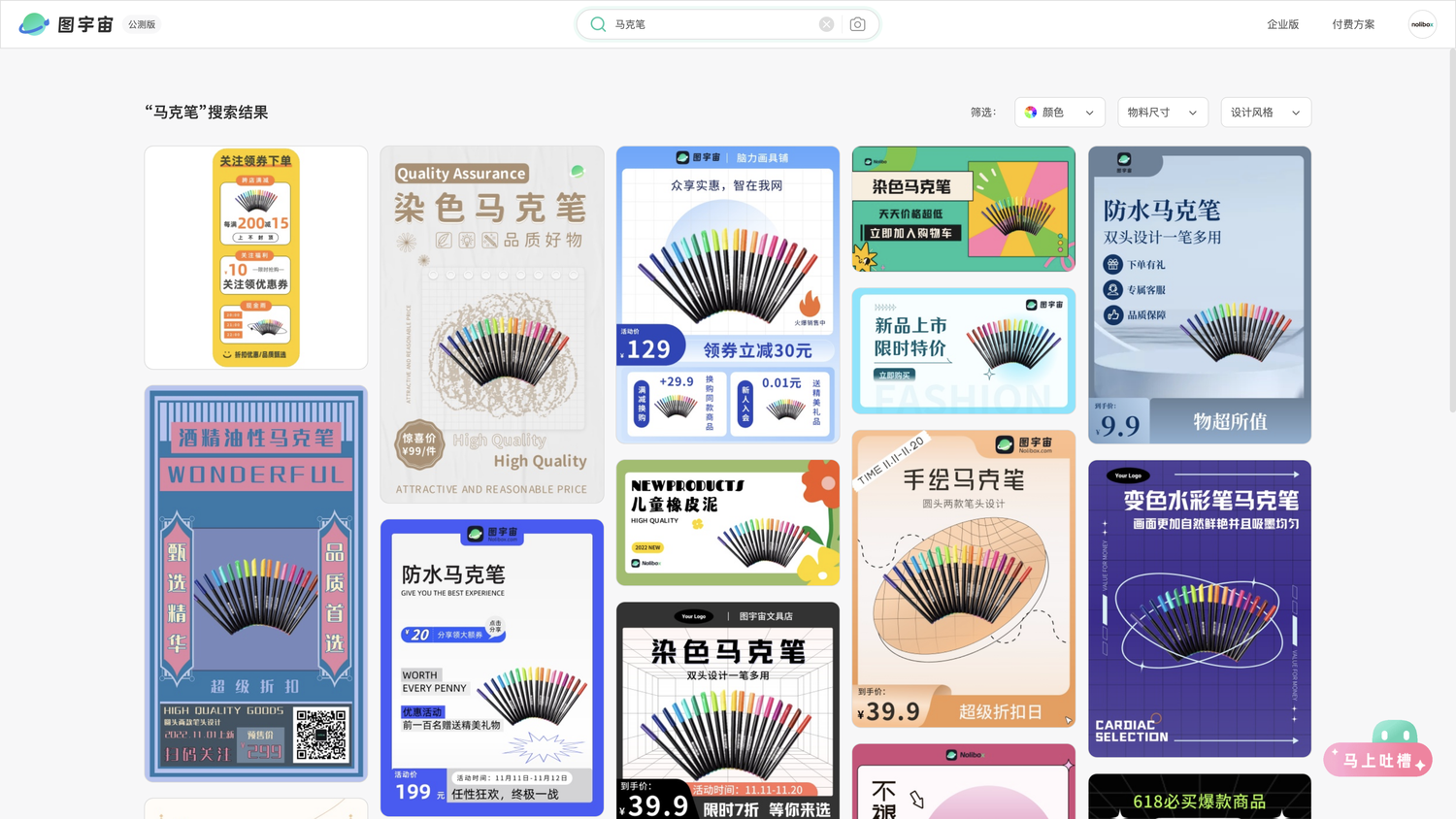
Task: Open the 染色马克笔 限时7折 template
Action: [x=728, y=710]
